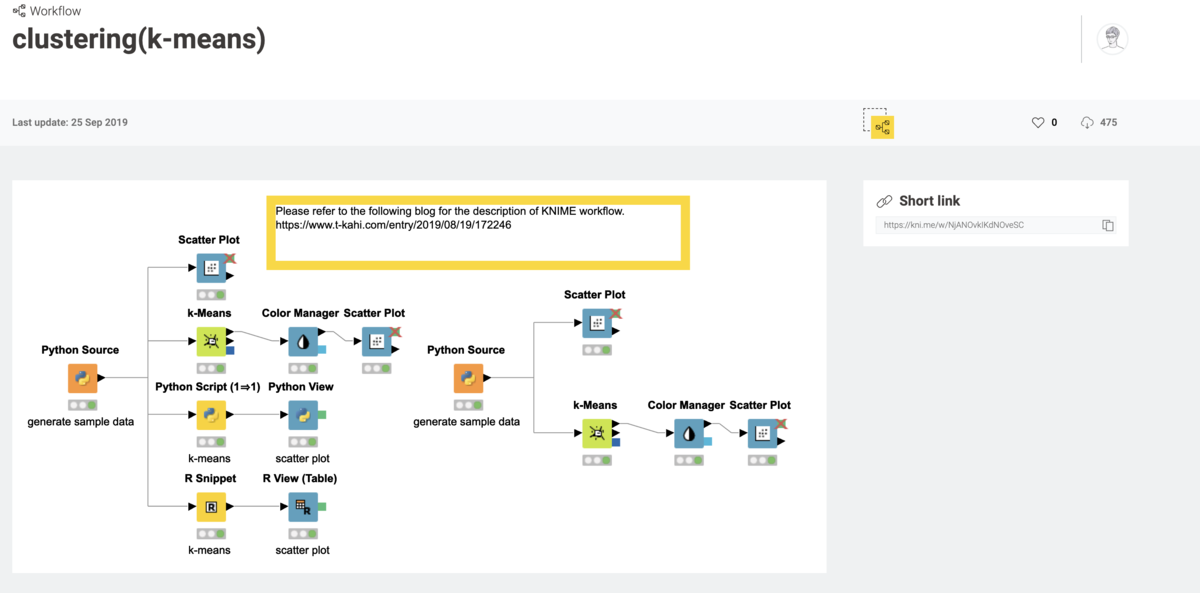Click the yellow blog description annotation box
1200x593 pixels.
tap(478, 233)
